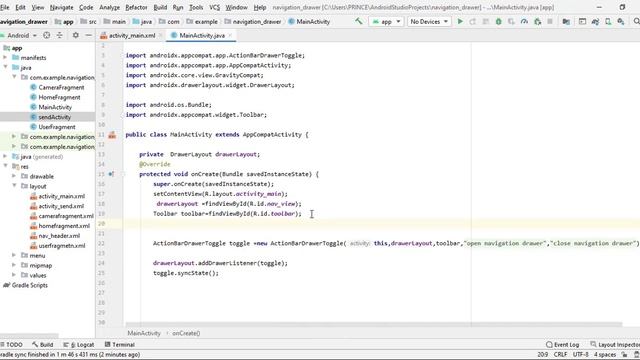The height and width of the screenshot is (360, 640).
Task: Expand the menu folder
Action: coord(14,256)
